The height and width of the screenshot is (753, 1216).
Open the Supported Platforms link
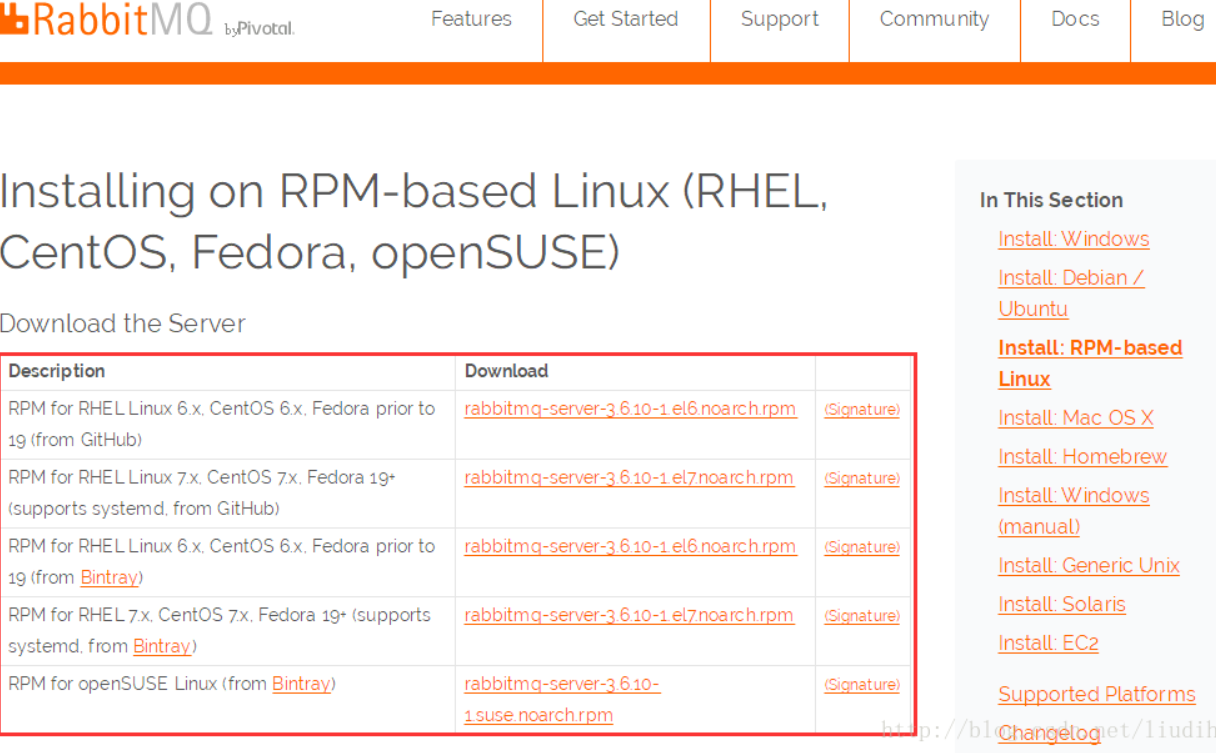(x=1096, y=695)
